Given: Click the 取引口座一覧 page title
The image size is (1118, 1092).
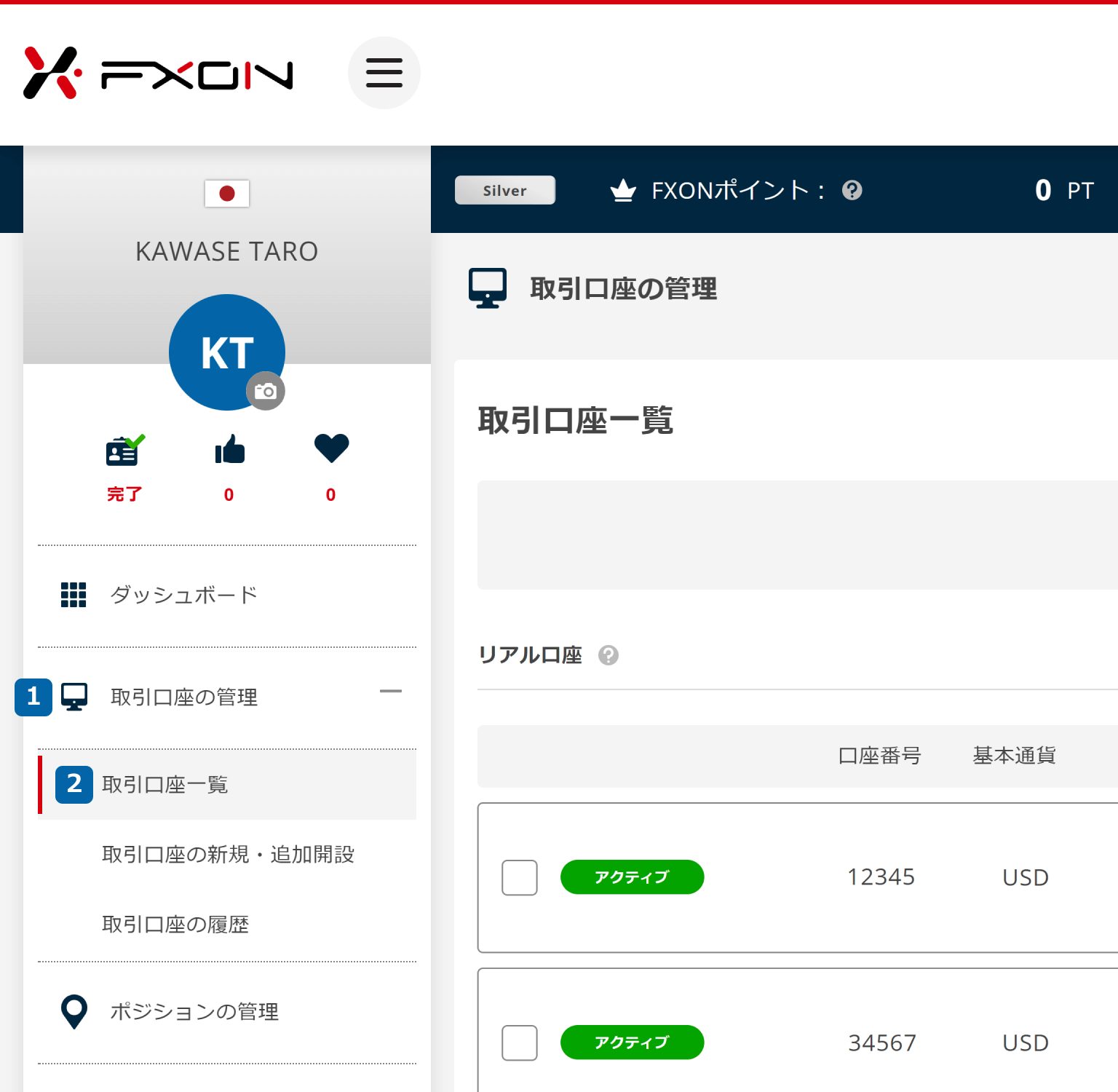Looking at the screenshot, I should pyautogui.click(x=576, y=420).
